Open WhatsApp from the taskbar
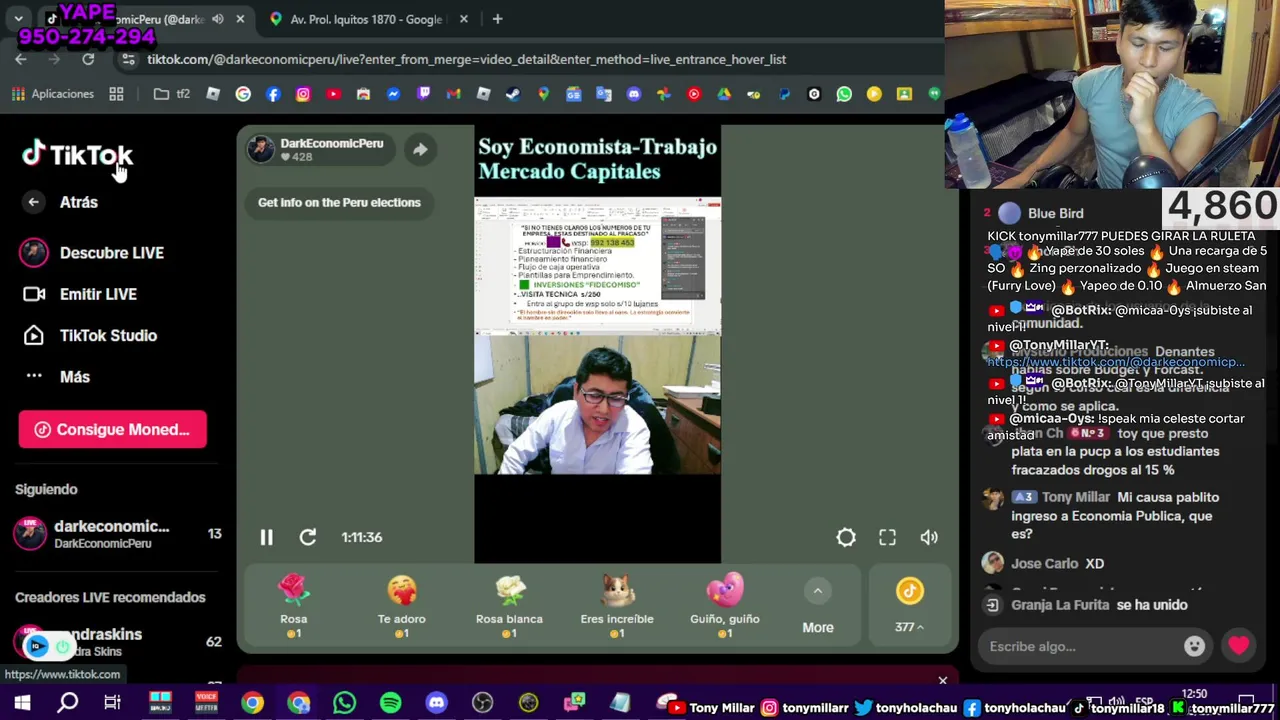This screenshot has width=1280, height=720. coord(344,703)
